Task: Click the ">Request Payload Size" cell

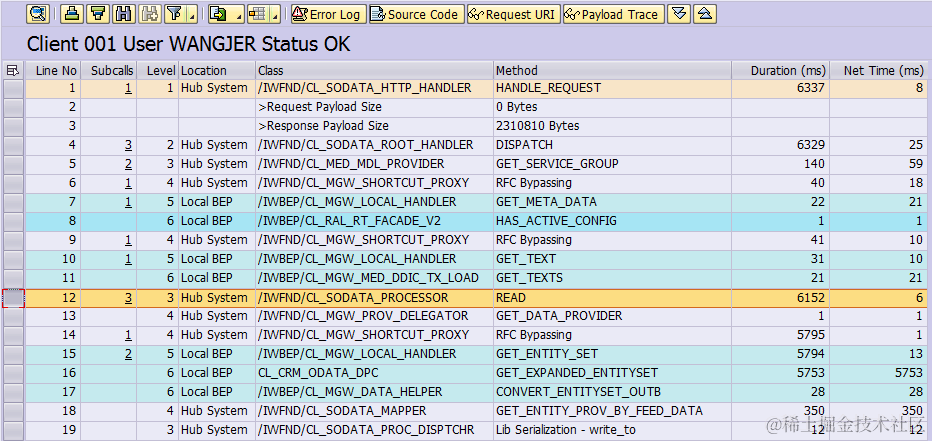Action: (x=374, y=108)
